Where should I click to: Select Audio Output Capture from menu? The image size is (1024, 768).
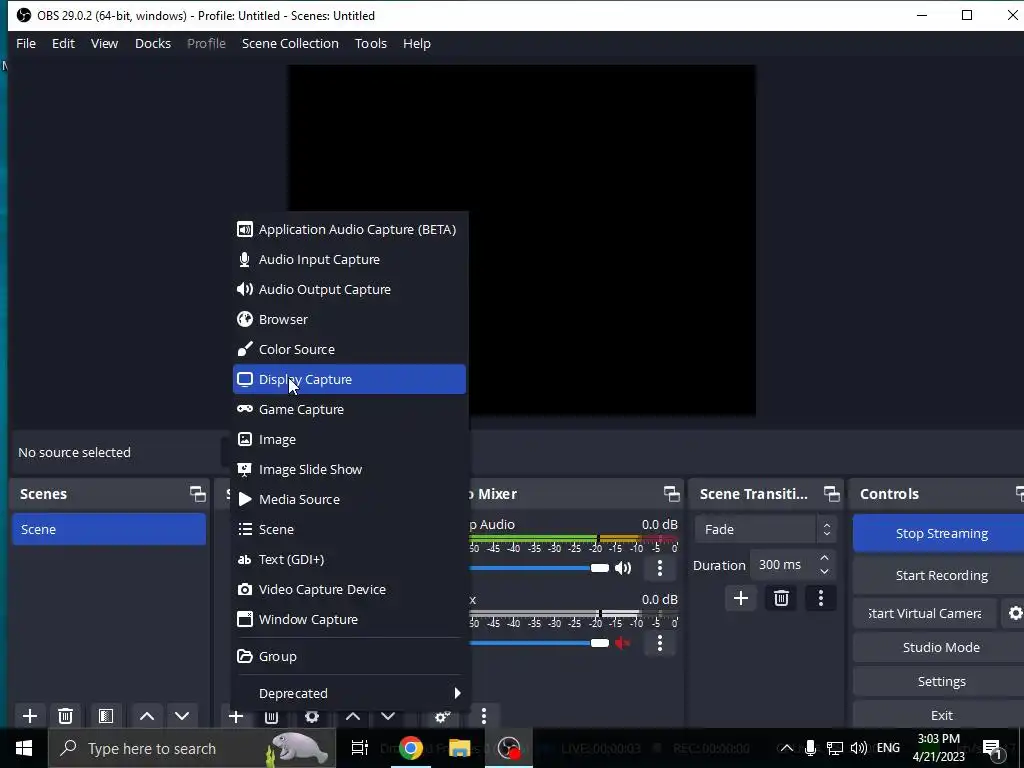(x=349, y=289)
